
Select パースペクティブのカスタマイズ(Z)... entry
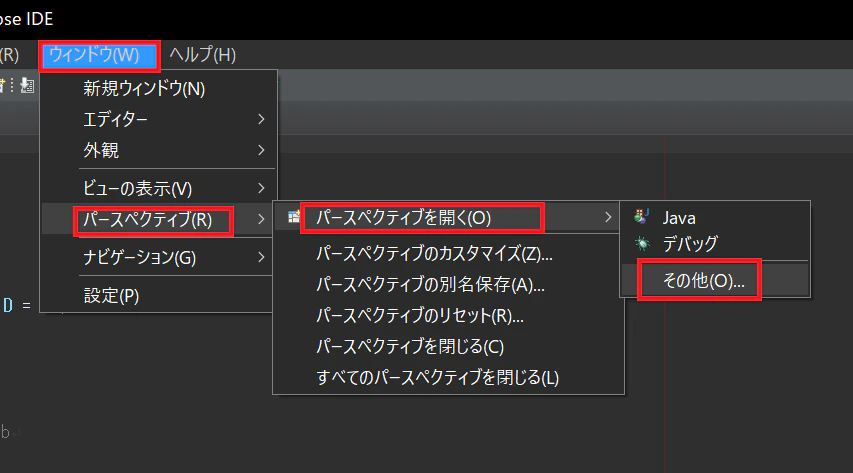tap(448, 254)
